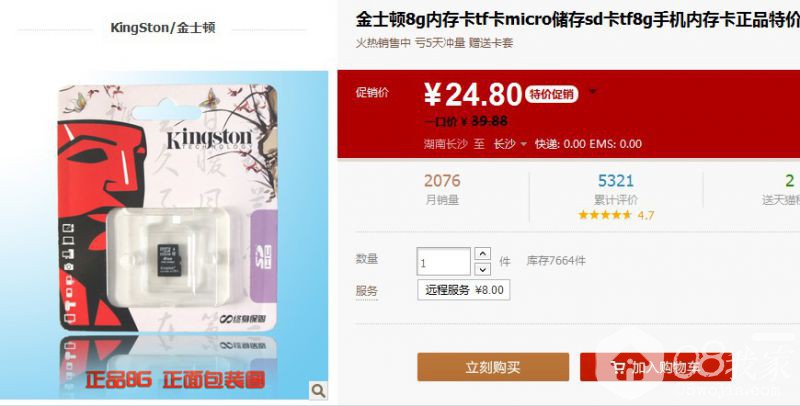View the 5321 累计评价 reviews
The height and width of the screenshot is (406, 800).
tap(616, 189)
